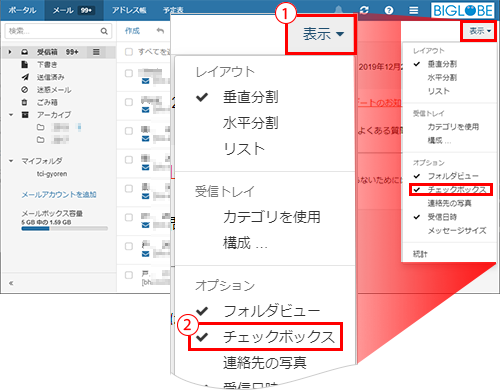This screenshot has width=500, height=390.
Task: Open the 表示 dropdown at top right
Action: (479, 31)
